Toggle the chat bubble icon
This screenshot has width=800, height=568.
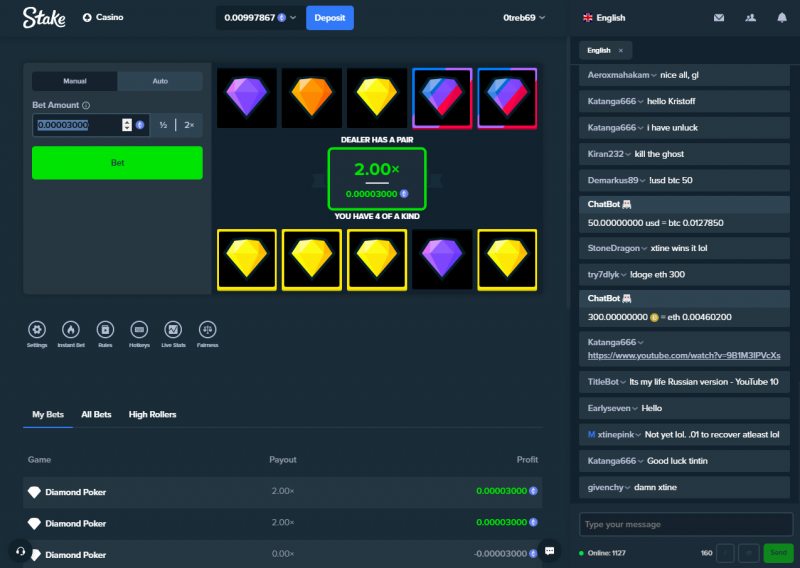[x=549, y=551]
